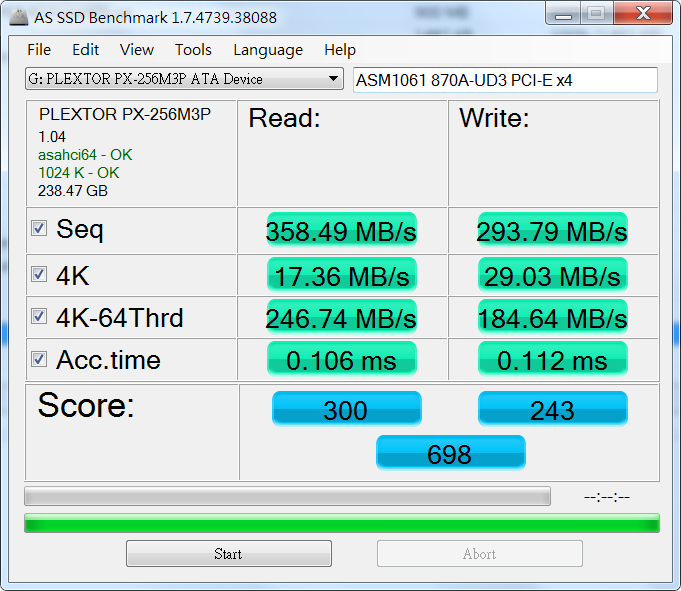The image size is (681, 591).
Task: Click the total score 698 field
Action: pyautogui.click(x=449, y=454)
